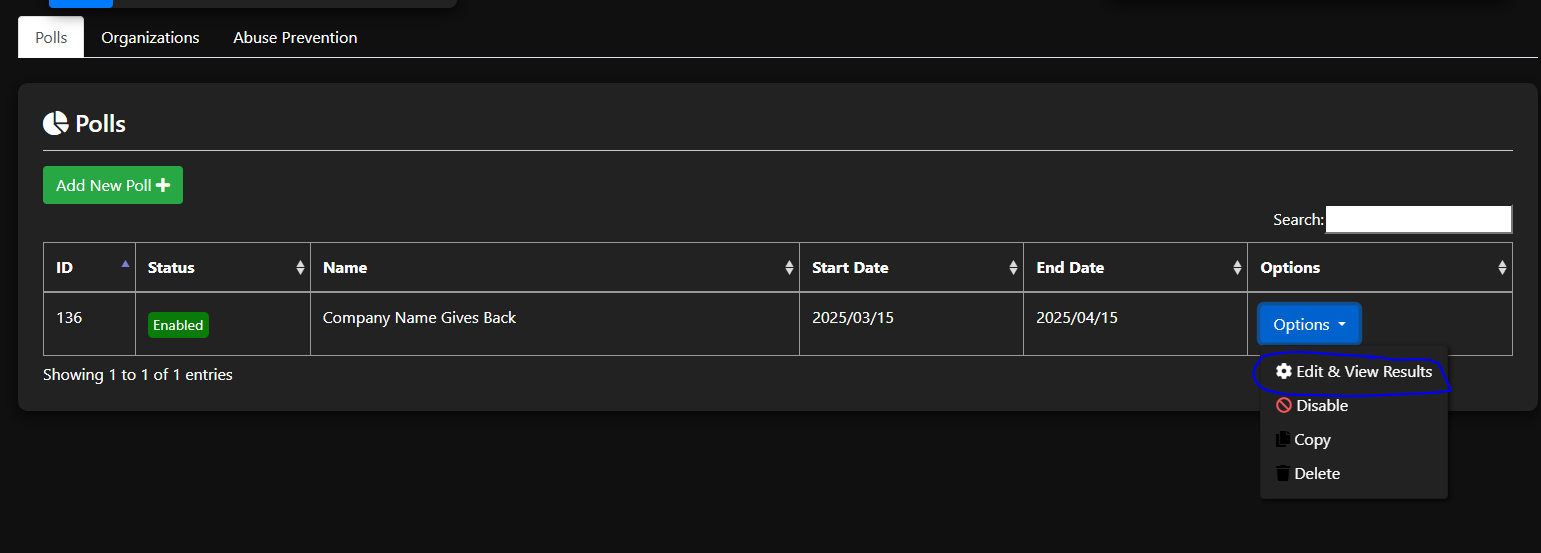Click the Status column sort arrows

coord(300,268)
